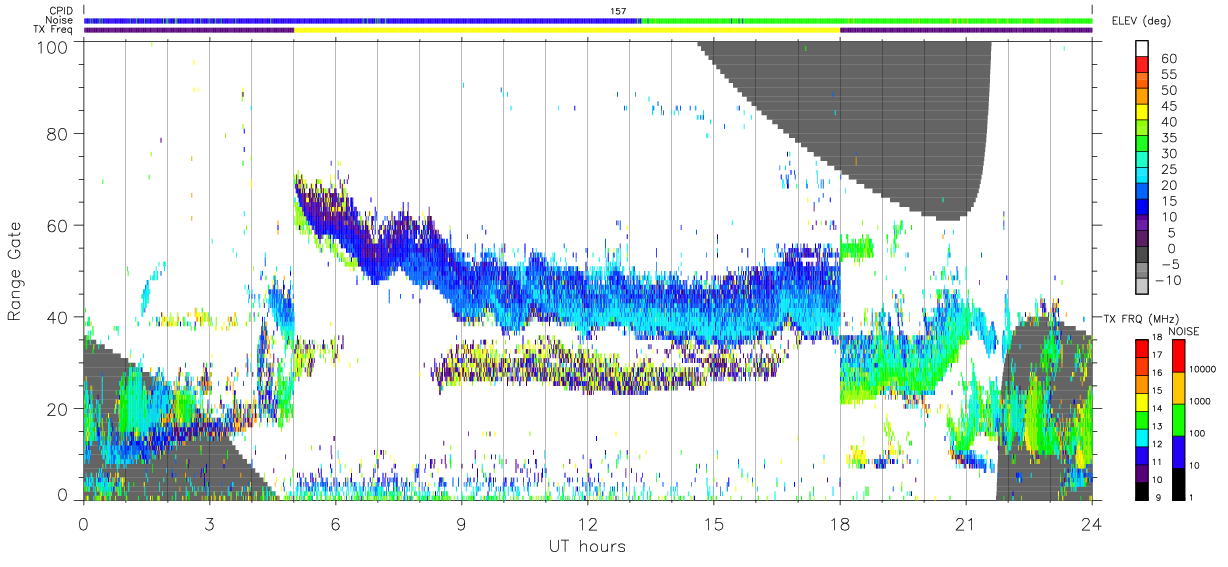Click the yellow segment of the TX Freq strip

pos(567,30)
